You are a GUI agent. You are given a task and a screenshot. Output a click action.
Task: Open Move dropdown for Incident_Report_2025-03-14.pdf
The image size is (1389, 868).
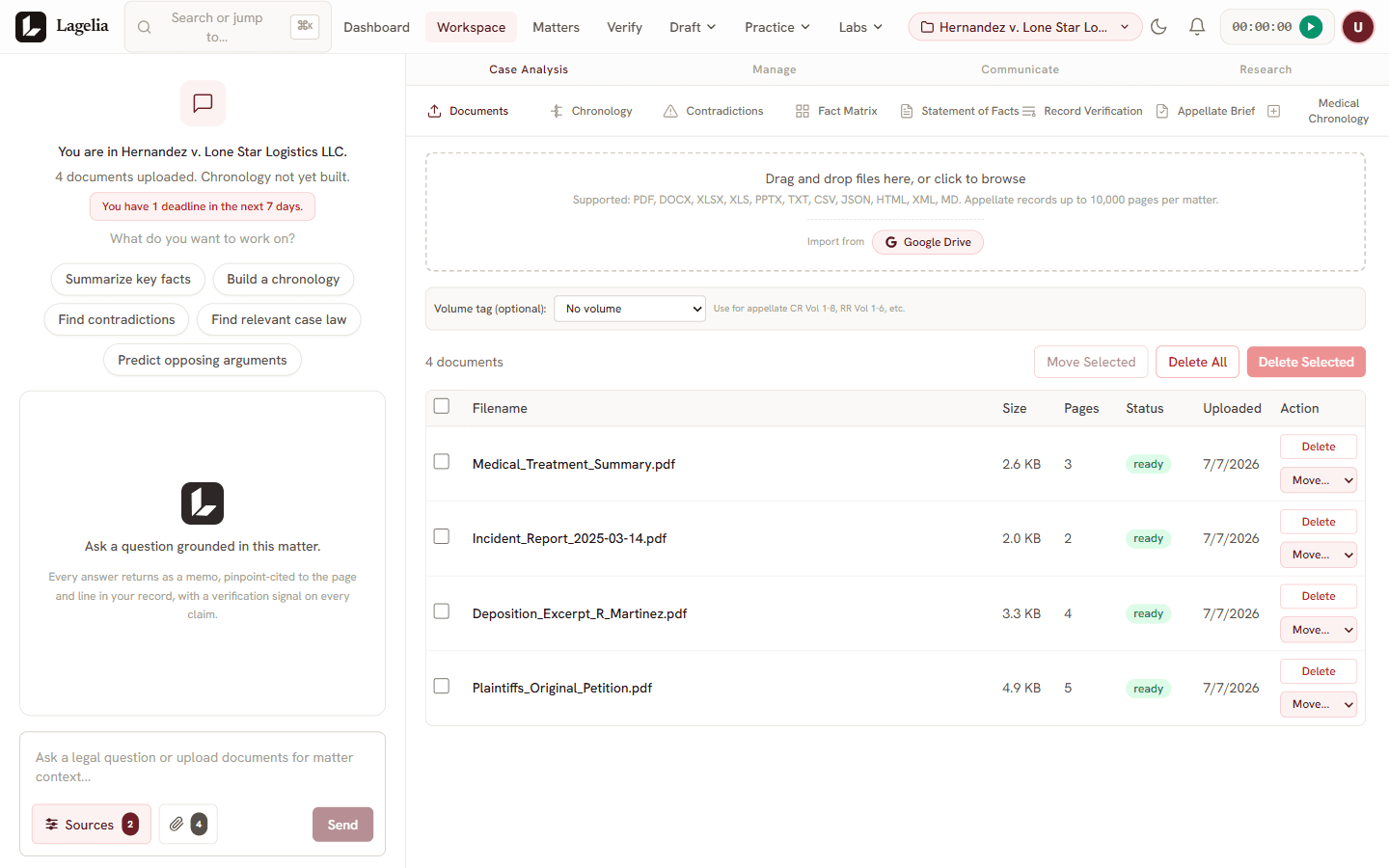coord(1319,555)
